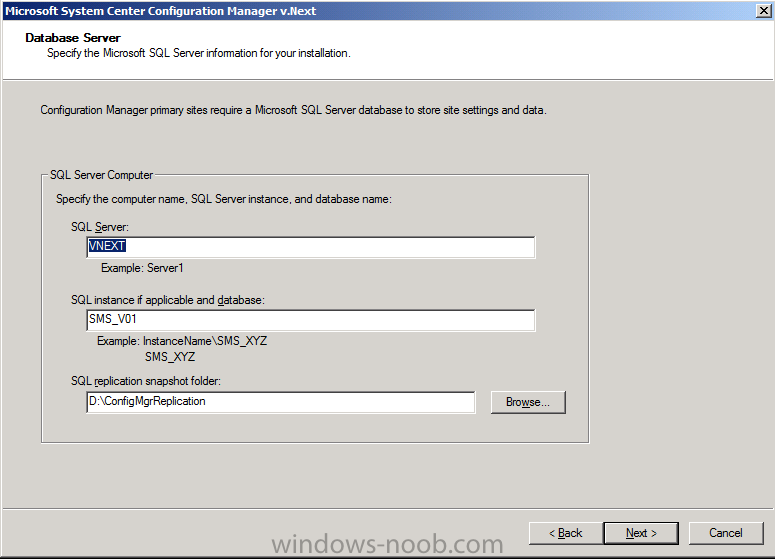This screenshot has height=559, width=775.
Task: Click the "SQL Server:" field label
Action: point(100,227)
